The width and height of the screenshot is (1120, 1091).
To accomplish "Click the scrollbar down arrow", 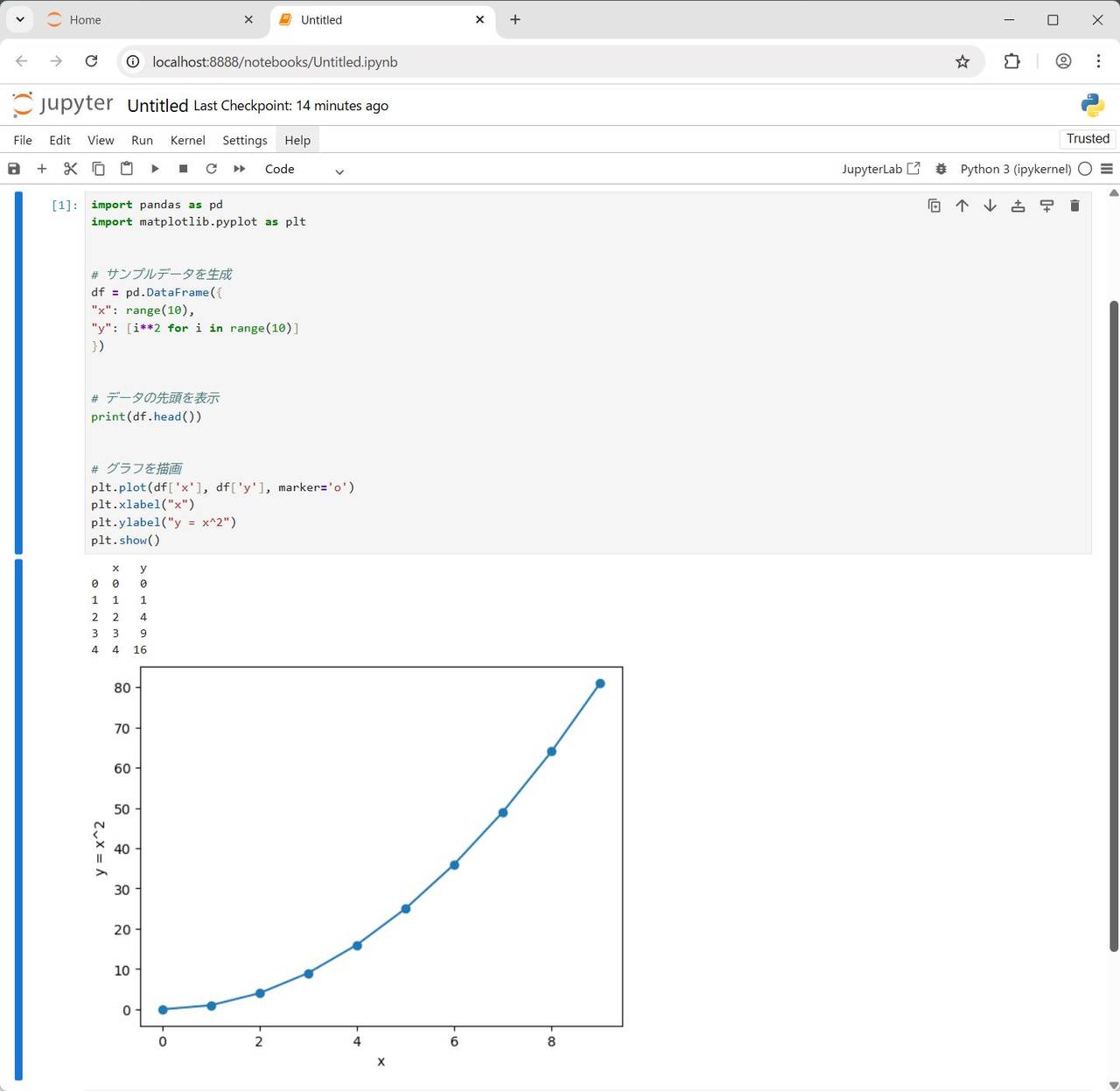I will 1114,1085.
